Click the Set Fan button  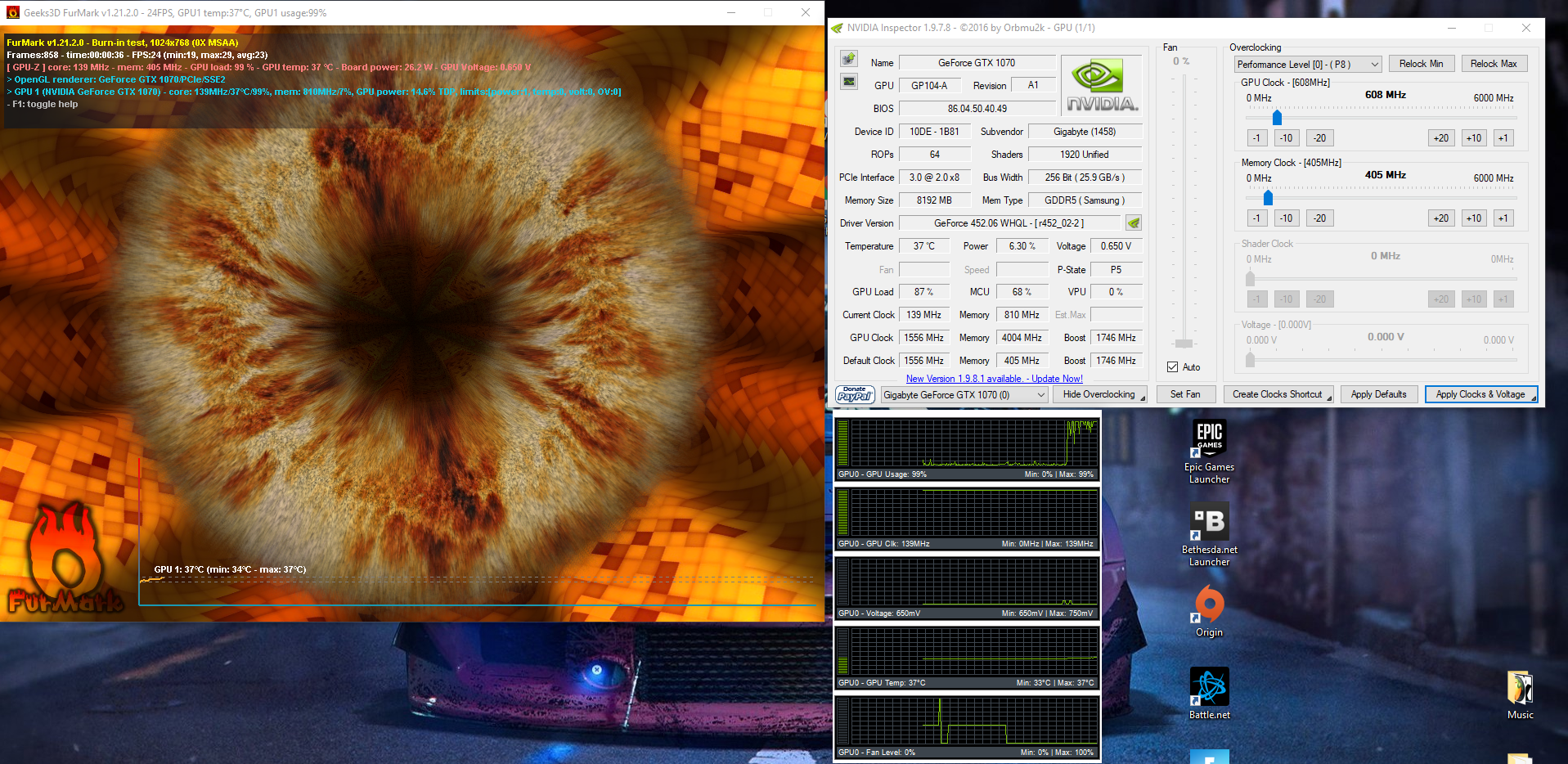pyautogui.click(x=1185, y=394)
